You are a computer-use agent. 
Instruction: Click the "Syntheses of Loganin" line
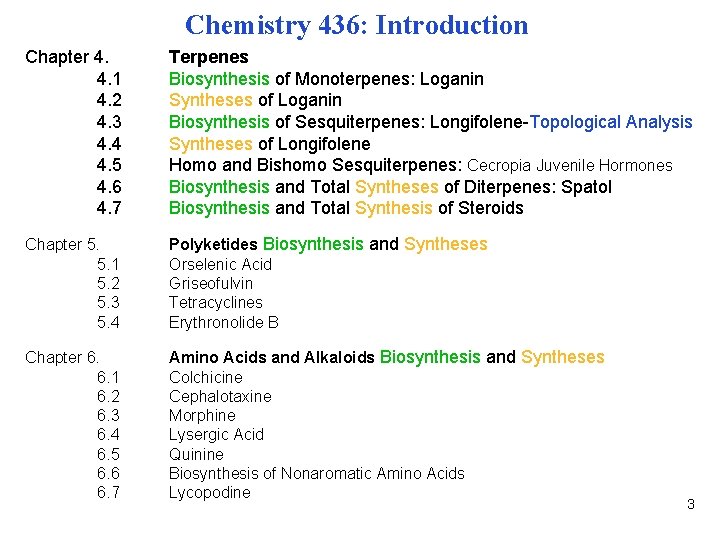(x=255, y=100)
